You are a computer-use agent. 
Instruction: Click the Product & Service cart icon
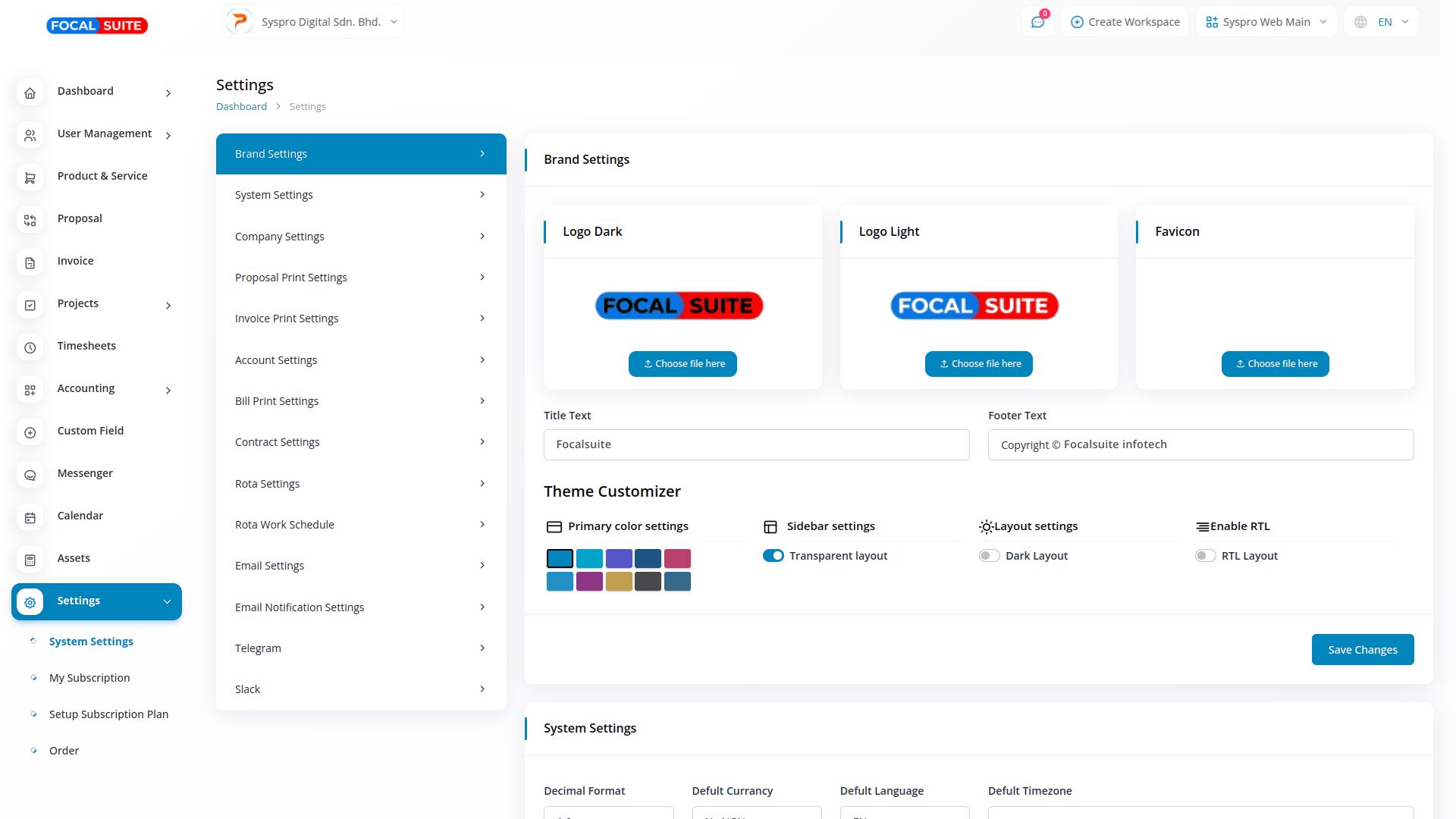tap(30, 177)
